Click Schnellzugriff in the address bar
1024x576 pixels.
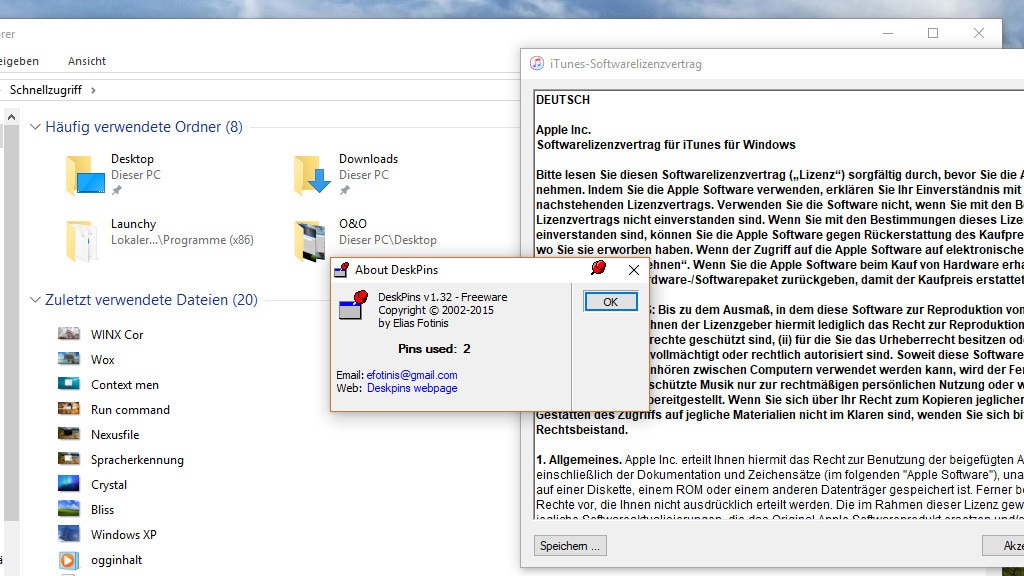pyautogui.click(x=46, y=89)
